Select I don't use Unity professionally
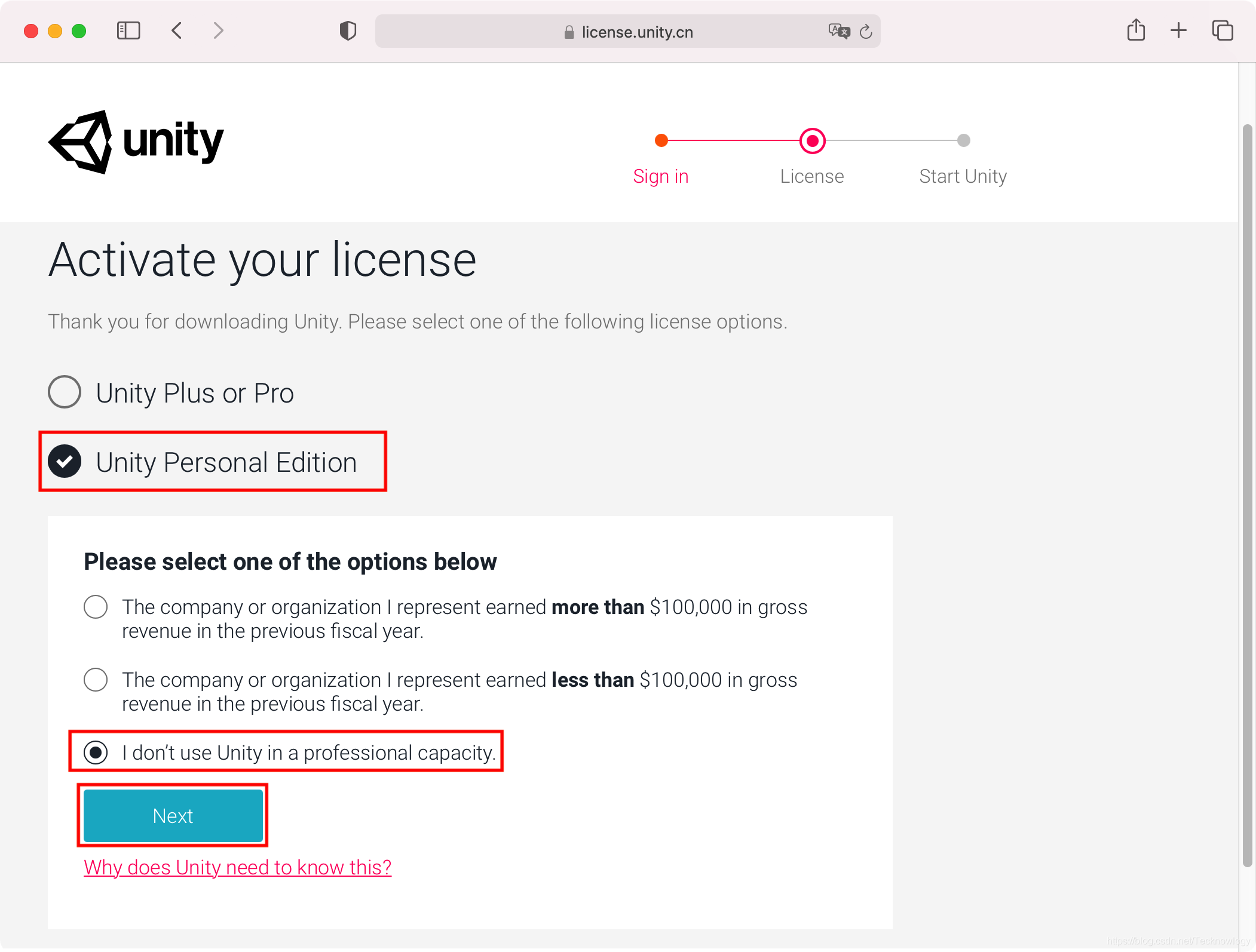The image size is (1256, 952). (x=96, y=753)
